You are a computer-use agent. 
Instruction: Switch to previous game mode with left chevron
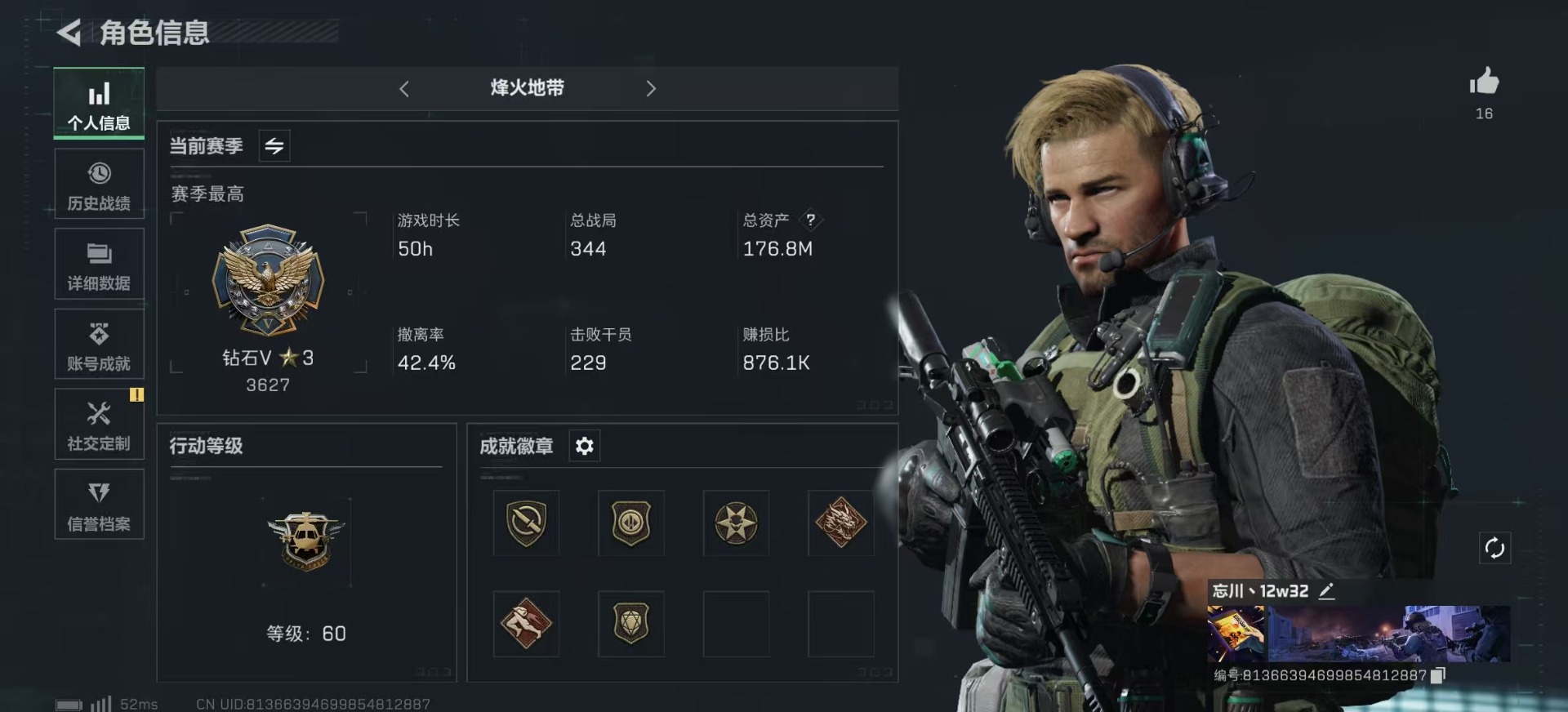click(x=404, y=89)
